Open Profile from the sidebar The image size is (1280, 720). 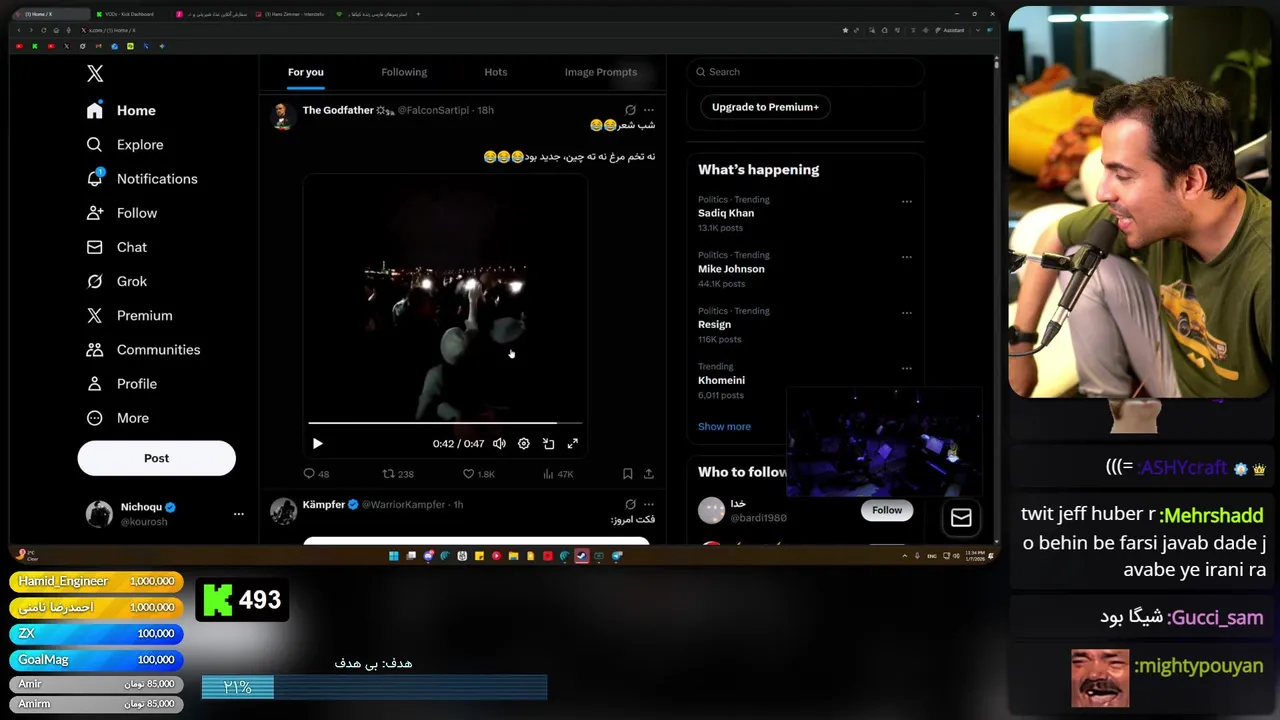122,384
